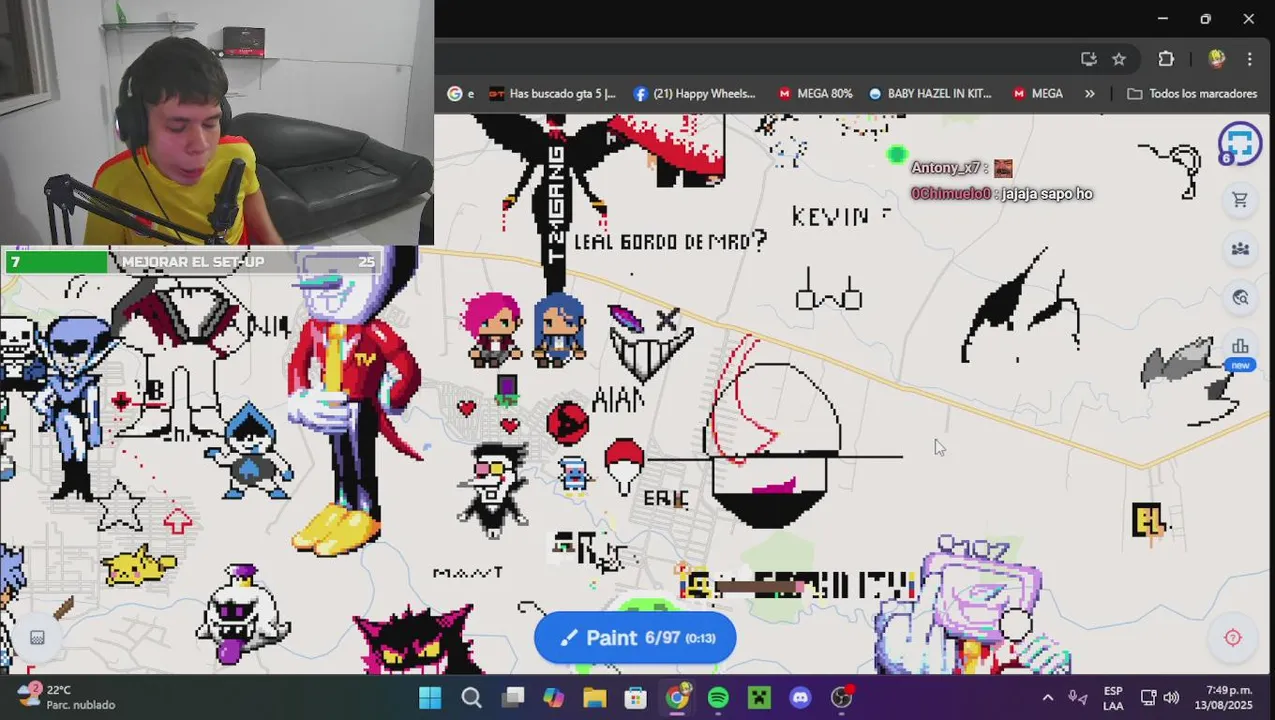Click the 'jajaja sapo ho' chat message
Screen dimensions: 1275x720
tap(1046, 194)
